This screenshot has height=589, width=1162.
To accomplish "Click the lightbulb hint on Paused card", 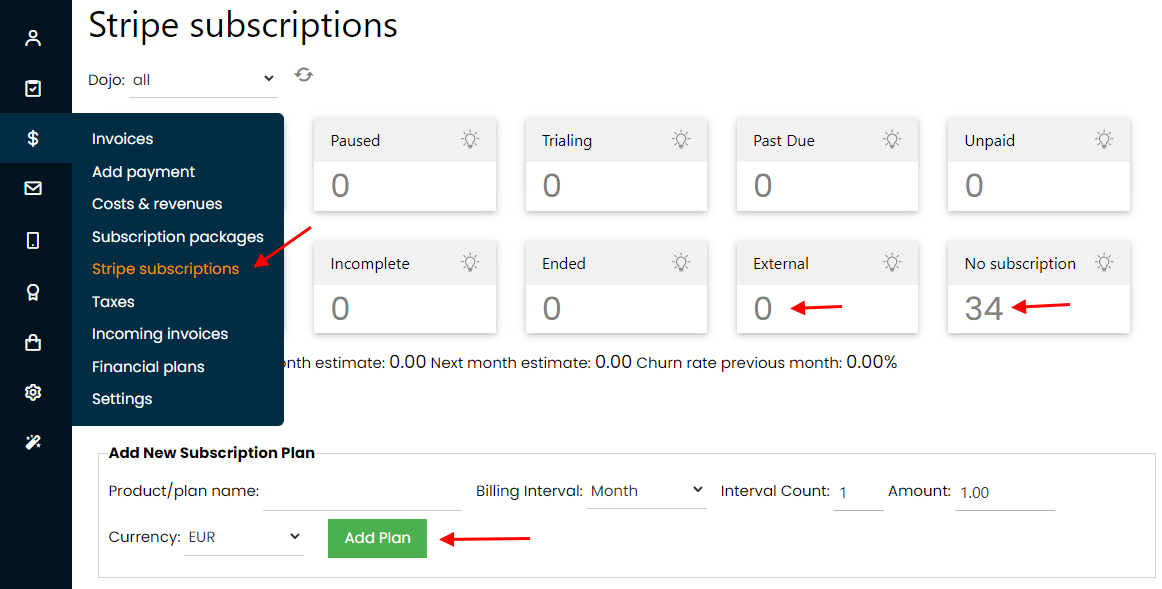I will [470, 139].
